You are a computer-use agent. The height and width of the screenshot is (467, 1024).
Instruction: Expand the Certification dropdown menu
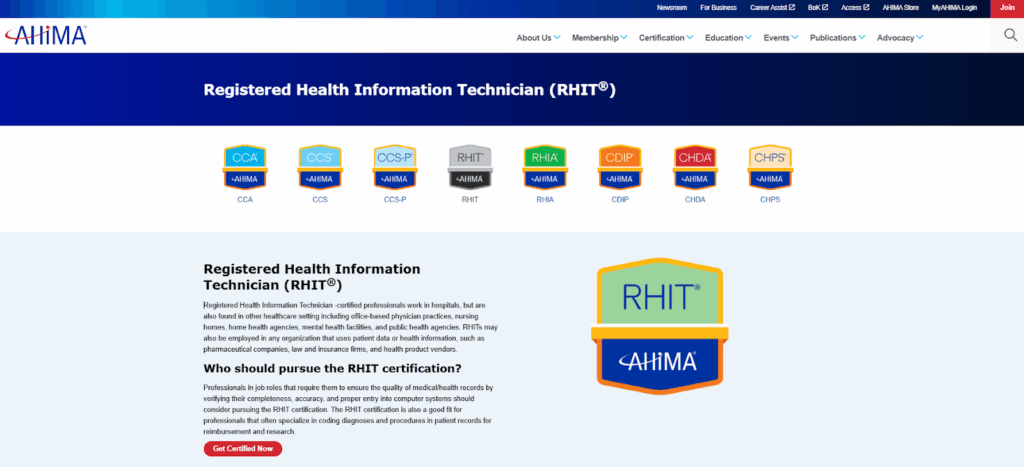(x=666, y=38)
